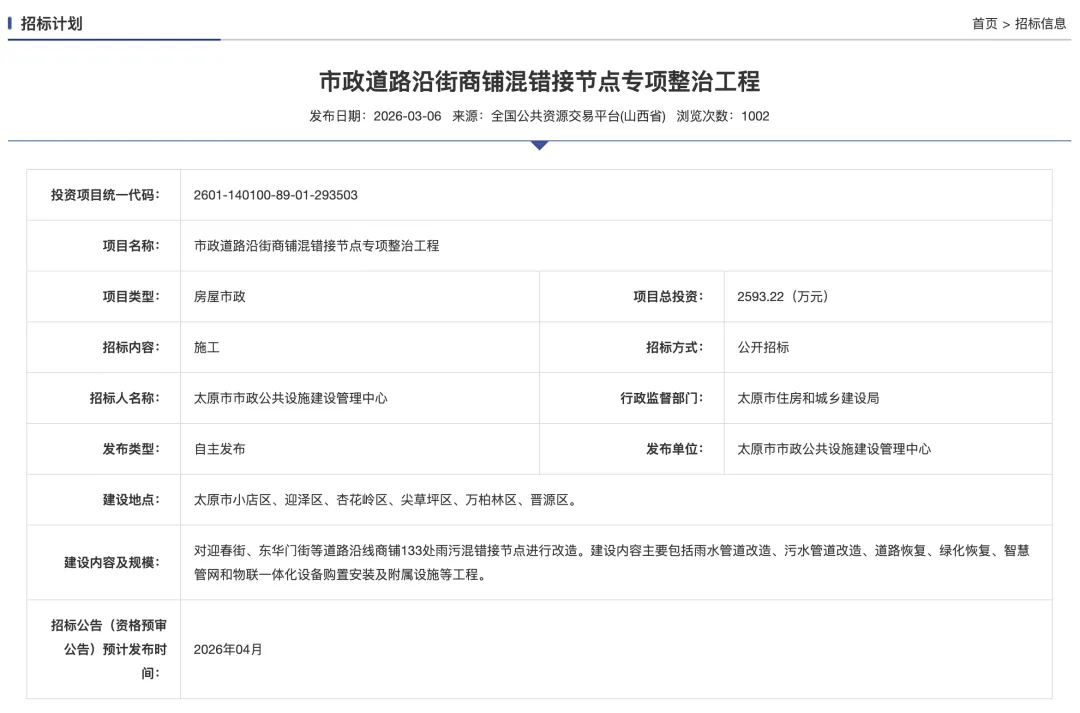The height and width of the screenshot is (713, 1080).
Task: Open the 首页 breadcrumb link
Action: click(x=984, y=24)
